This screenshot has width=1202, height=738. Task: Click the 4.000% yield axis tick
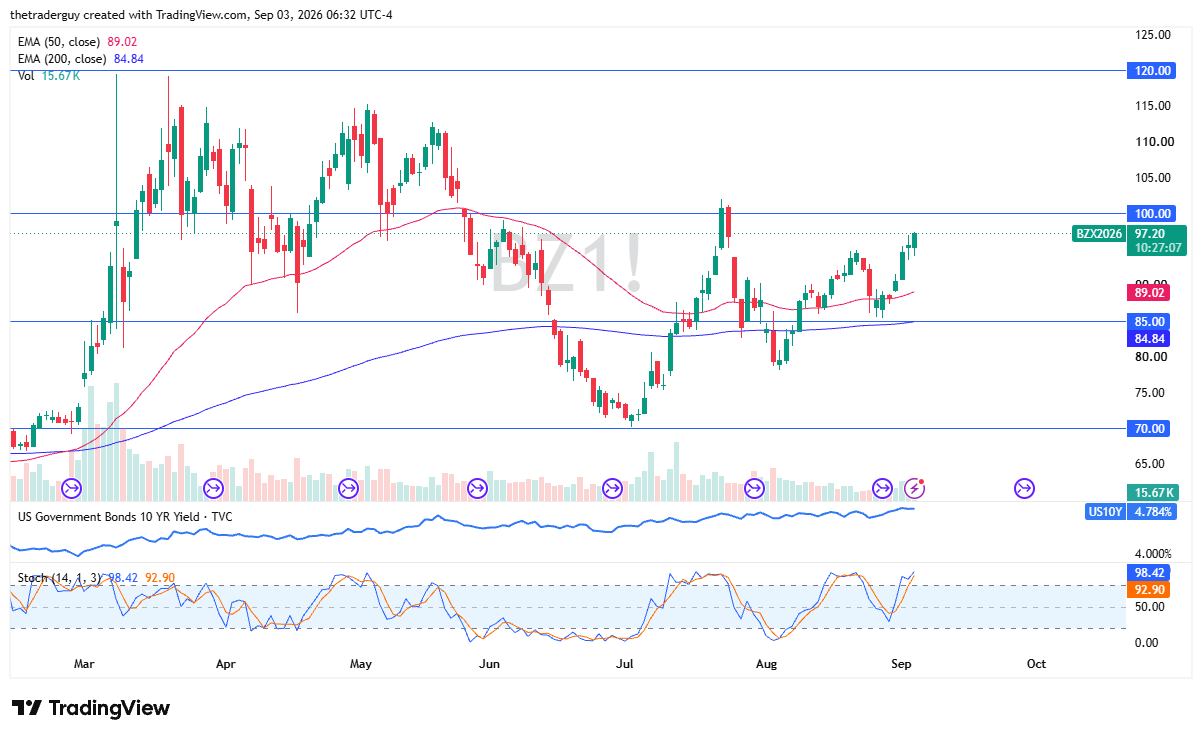point(1153,553)
